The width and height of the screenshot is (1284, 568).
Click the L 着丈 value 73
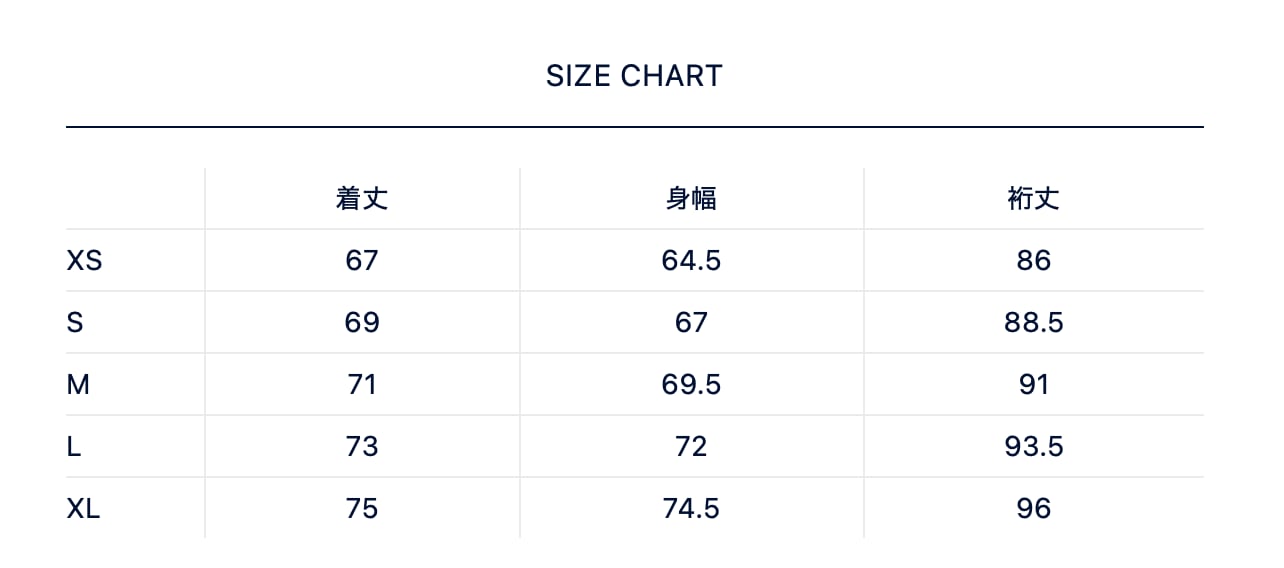(362, 447)
